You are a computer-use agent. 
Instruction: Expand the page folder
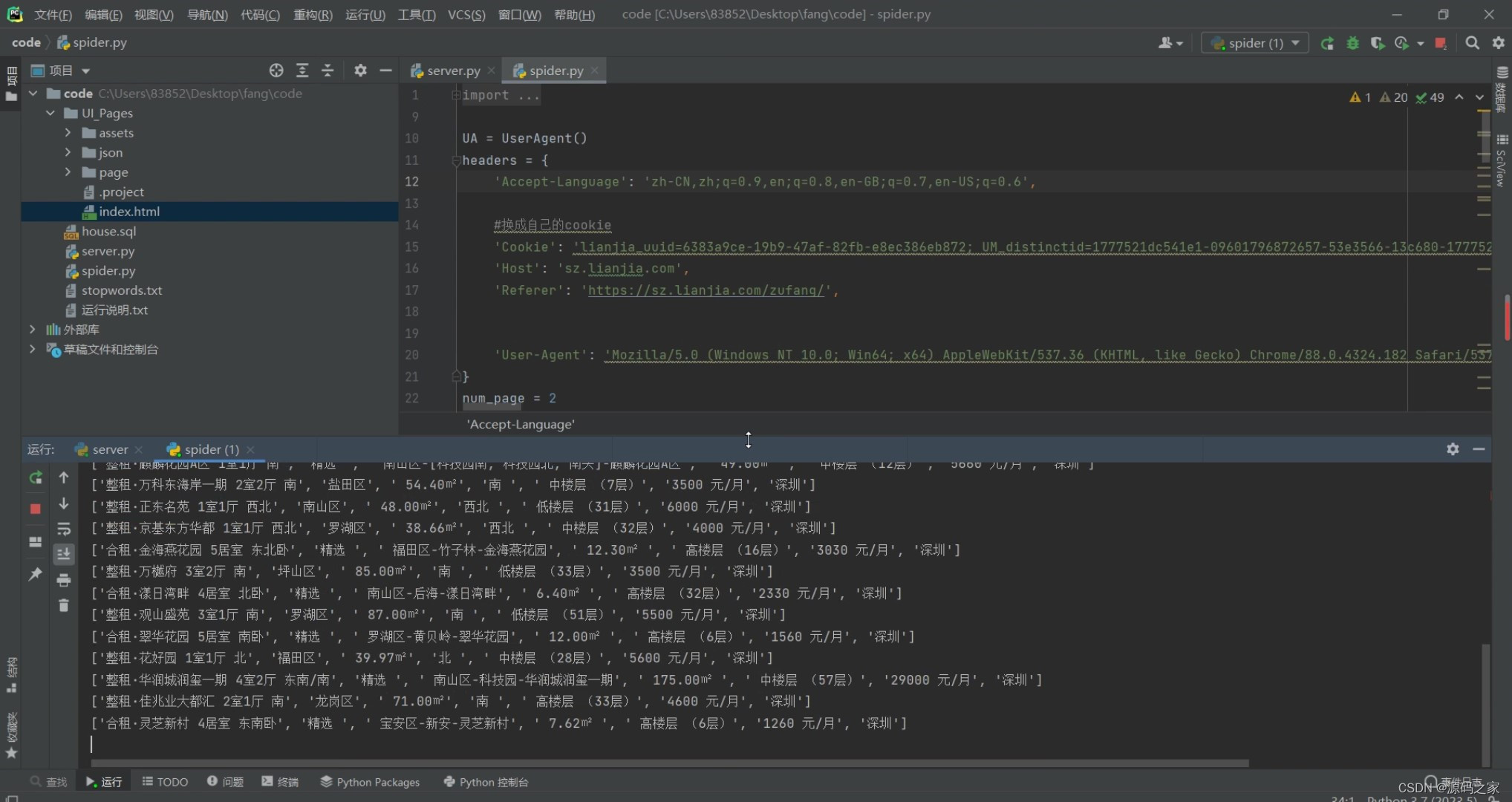[x=68, y=172]
